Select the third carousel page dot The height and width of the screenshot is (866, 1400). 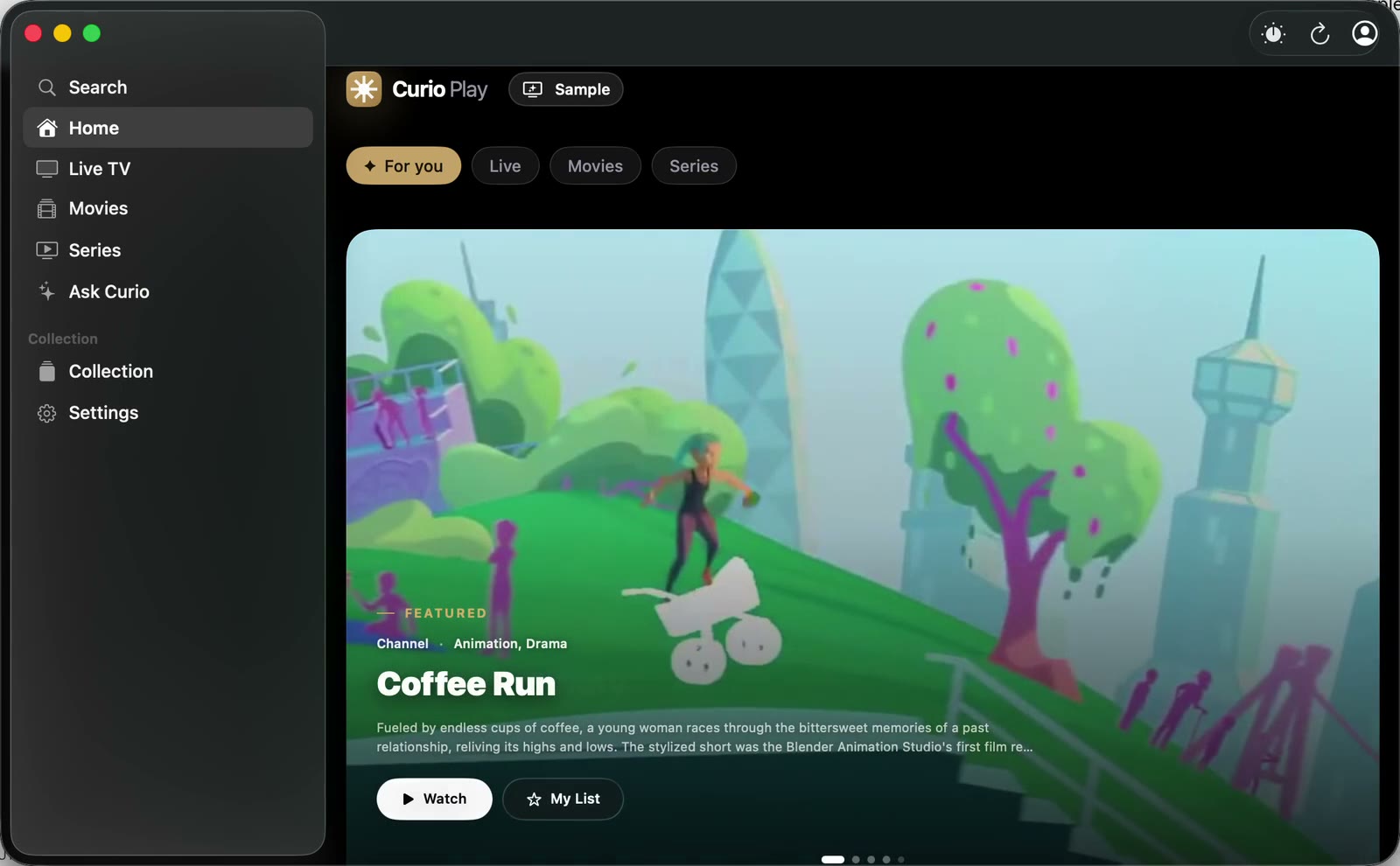[871, 859]
